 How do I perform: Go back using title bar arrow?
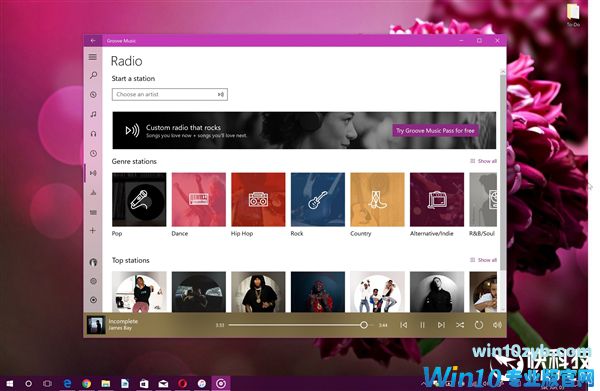[x=93, y=40]
